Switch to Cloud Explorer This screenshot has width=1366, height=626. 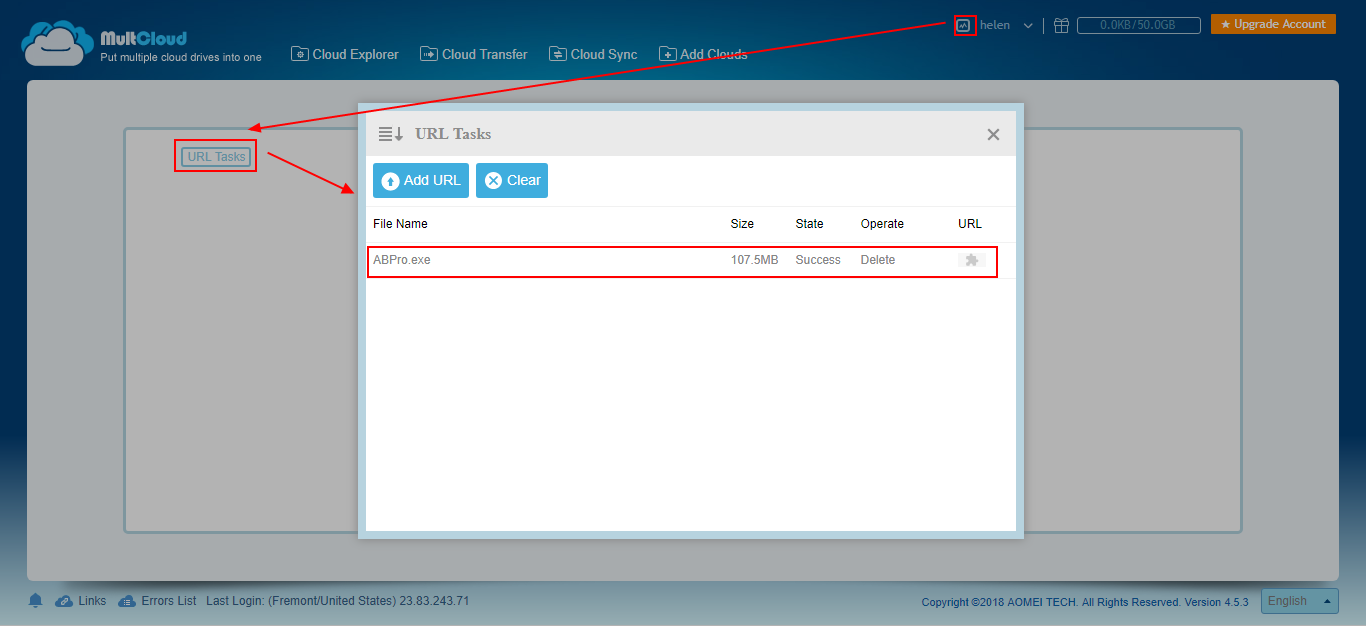tap(344, 53)
